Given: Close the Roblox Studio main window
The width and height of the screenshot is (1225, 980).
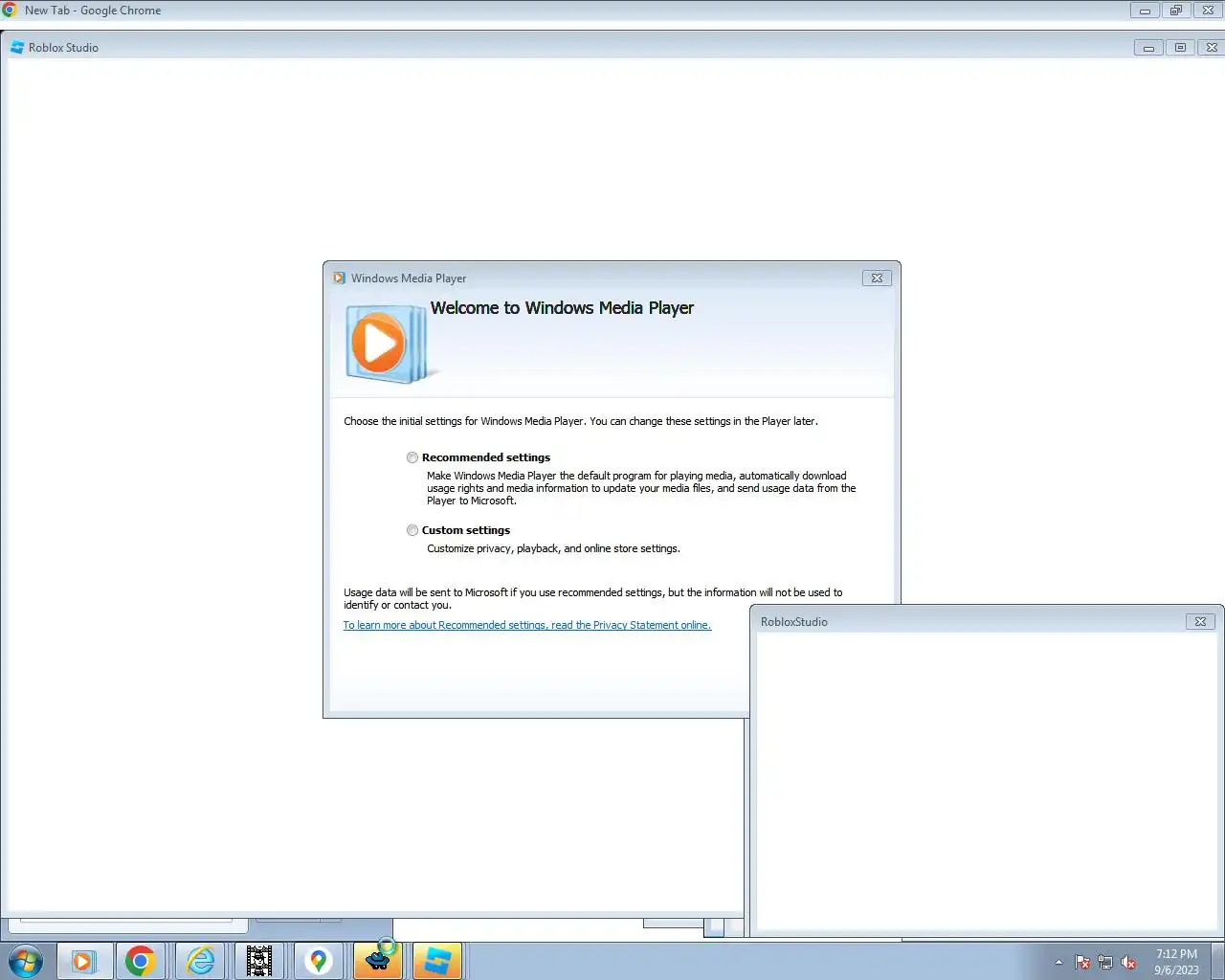Looking at the screenshot, I should coord(1212,47).
